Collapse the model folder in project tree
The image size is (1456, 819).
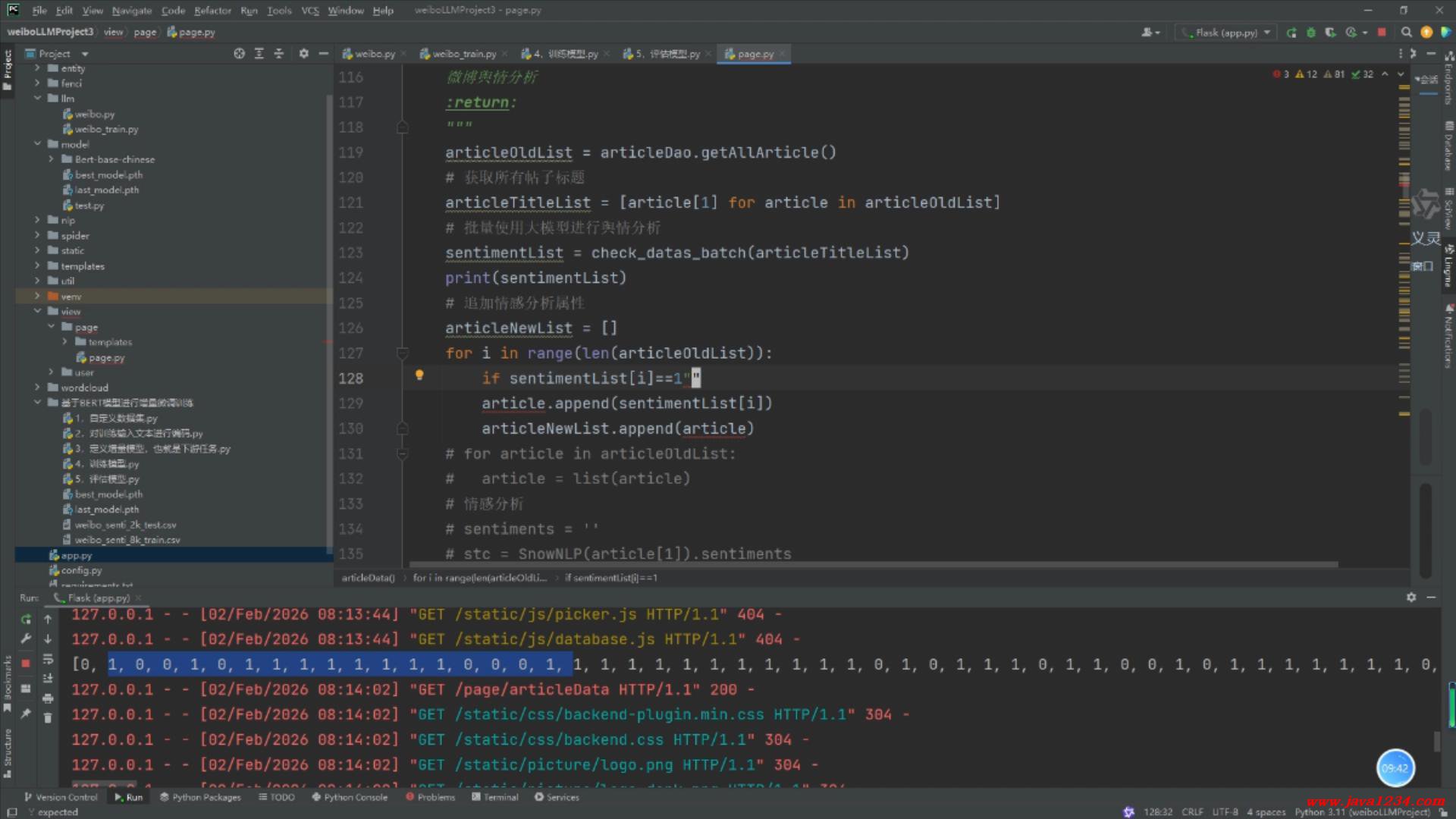point(37,144)
